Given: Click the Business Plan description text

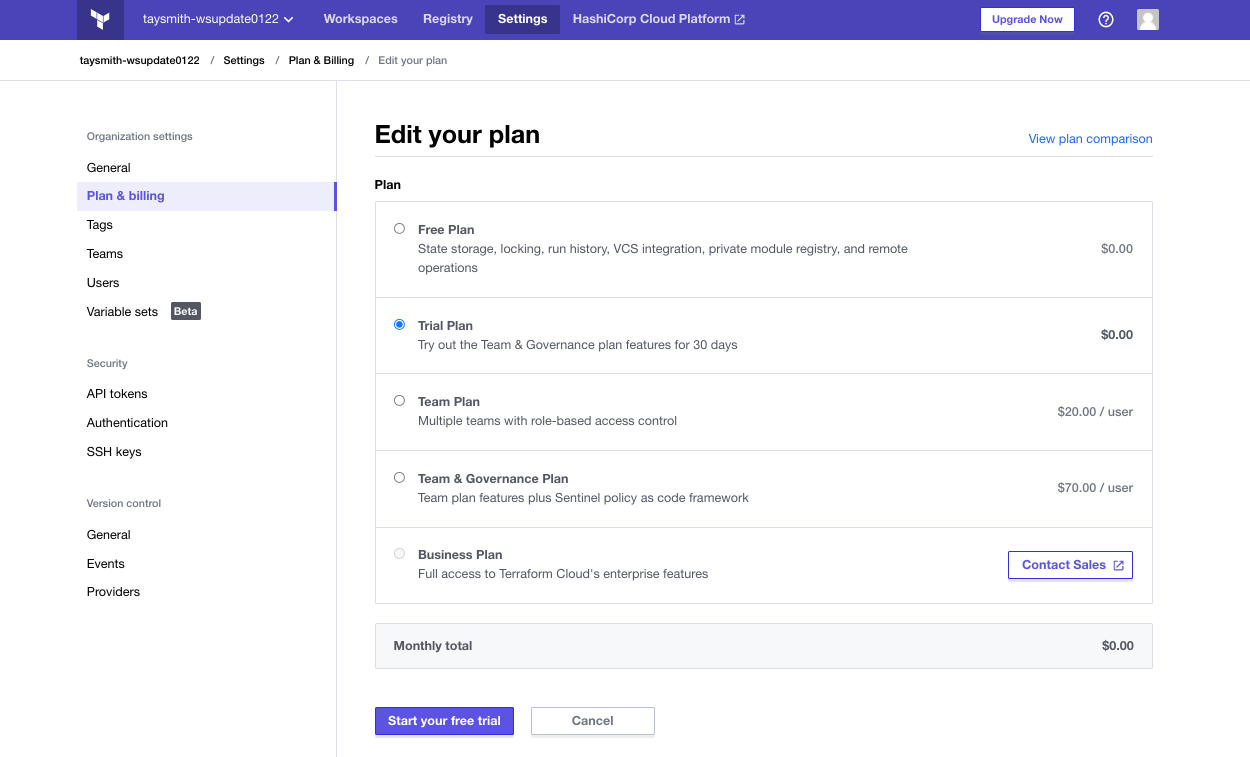Looking at the screenshot, I should (563, 574).
